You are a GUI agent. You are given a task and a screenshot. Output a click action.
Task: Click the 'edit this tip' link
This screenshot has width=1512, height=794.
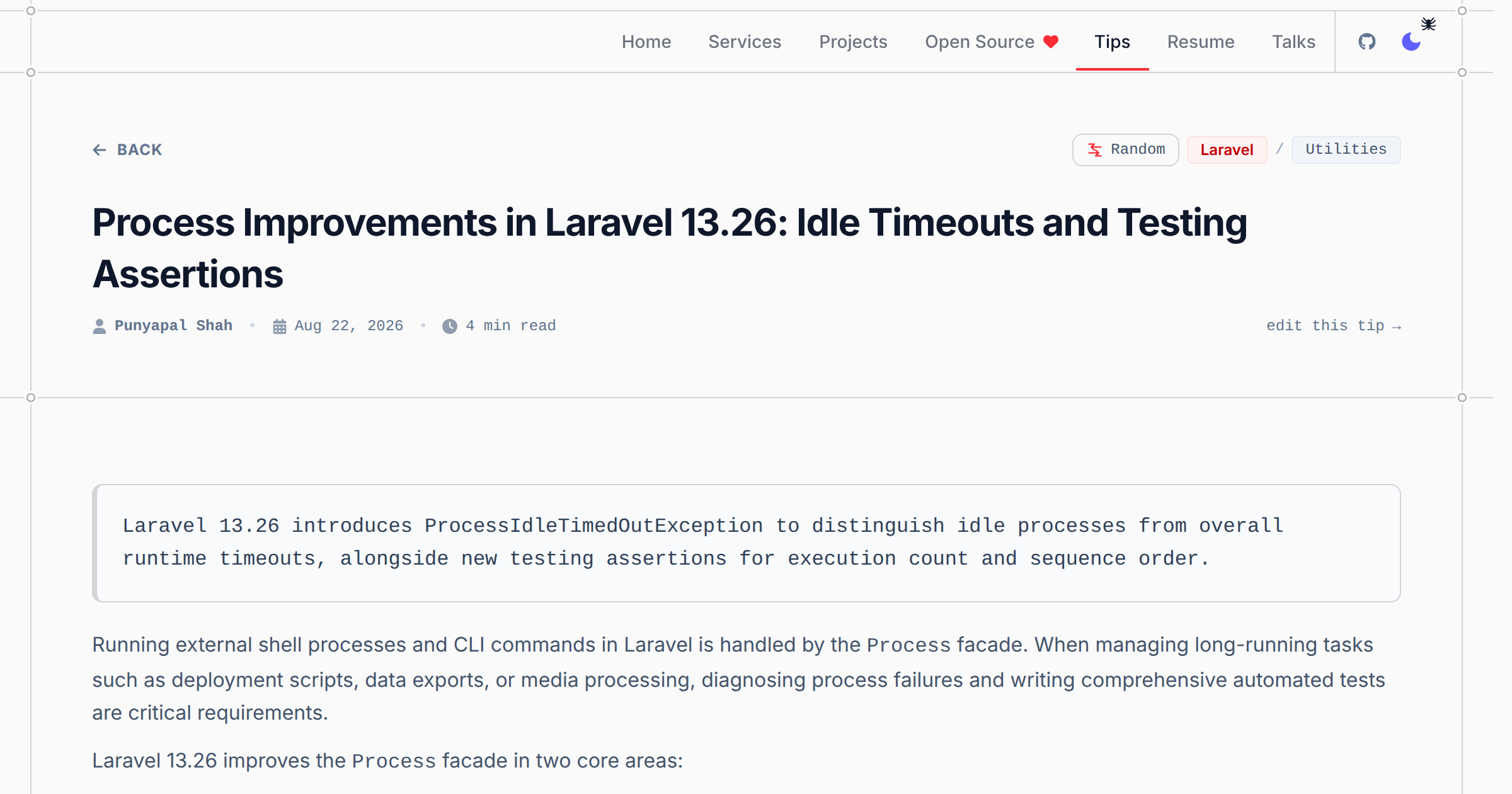point(1334,326)
